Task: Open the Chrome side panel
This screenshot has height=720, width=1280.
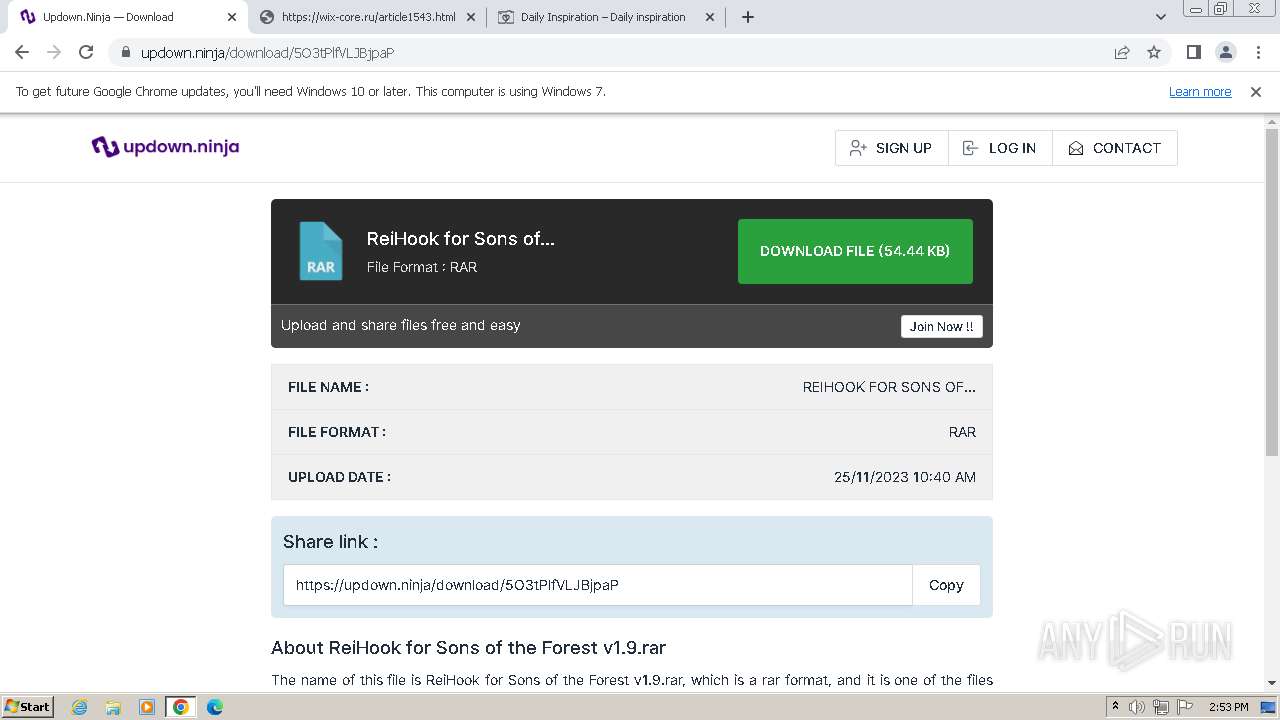Action: pos(1193,52)
